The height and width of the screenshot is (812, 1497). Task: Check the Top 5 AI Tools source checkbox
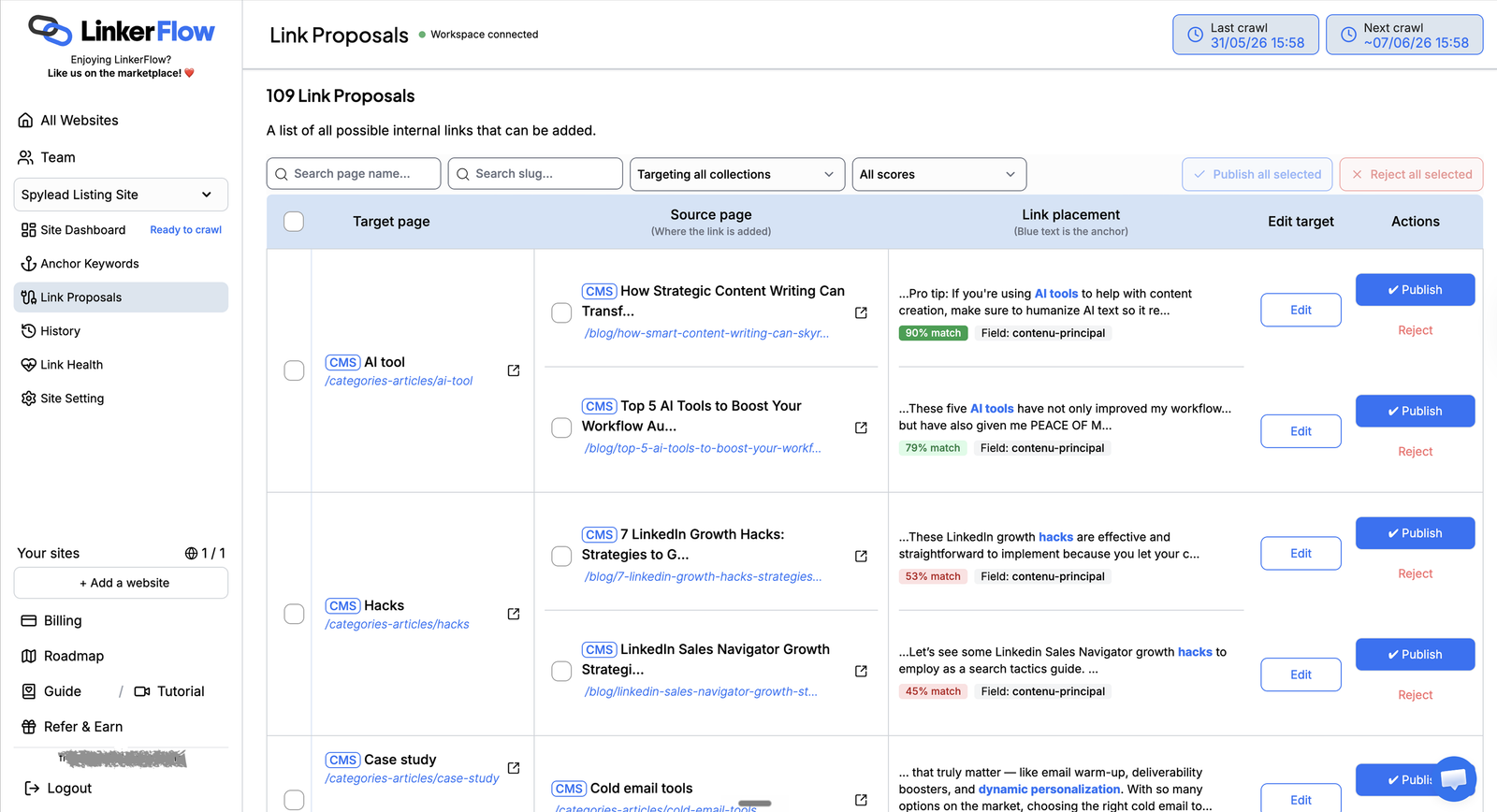click(x=561, y=428)
